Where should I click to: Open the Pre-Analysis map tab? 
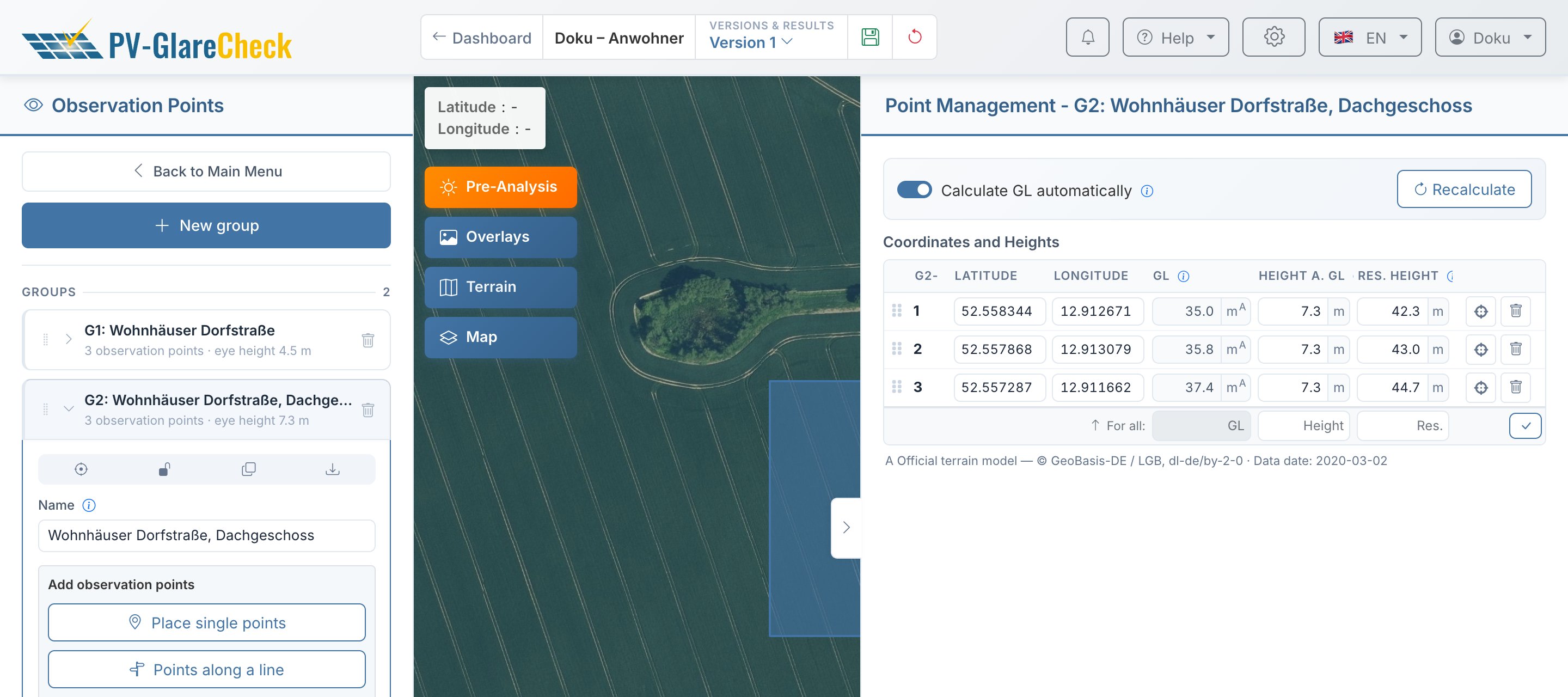(500, 187)
